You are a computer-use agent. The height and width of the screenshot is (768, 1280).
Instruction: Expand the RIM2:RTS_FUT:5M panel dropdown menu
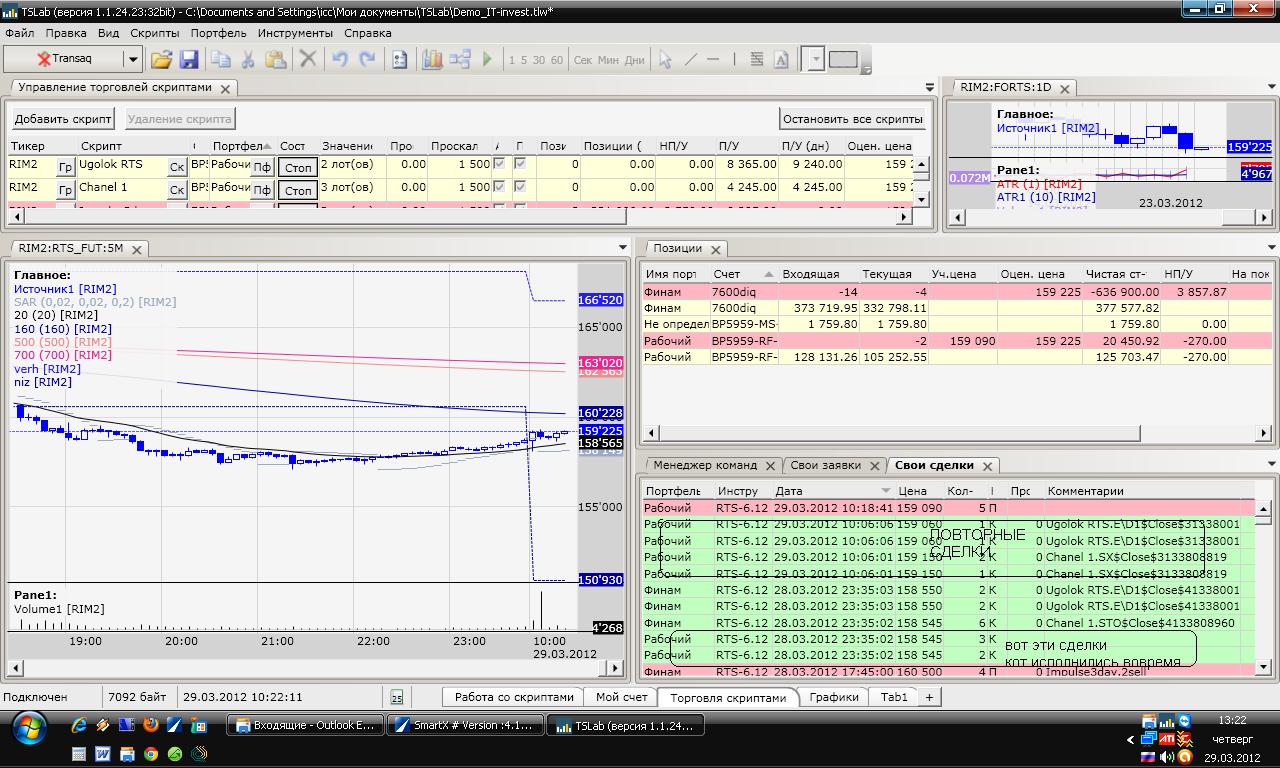click(625, 248)
